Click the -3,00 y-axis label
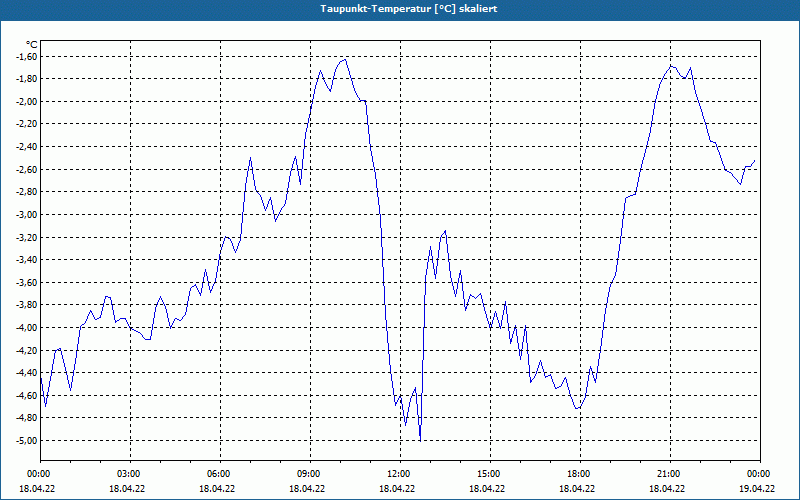Screen dimensions: 800x500 click(x=26, y=214)
